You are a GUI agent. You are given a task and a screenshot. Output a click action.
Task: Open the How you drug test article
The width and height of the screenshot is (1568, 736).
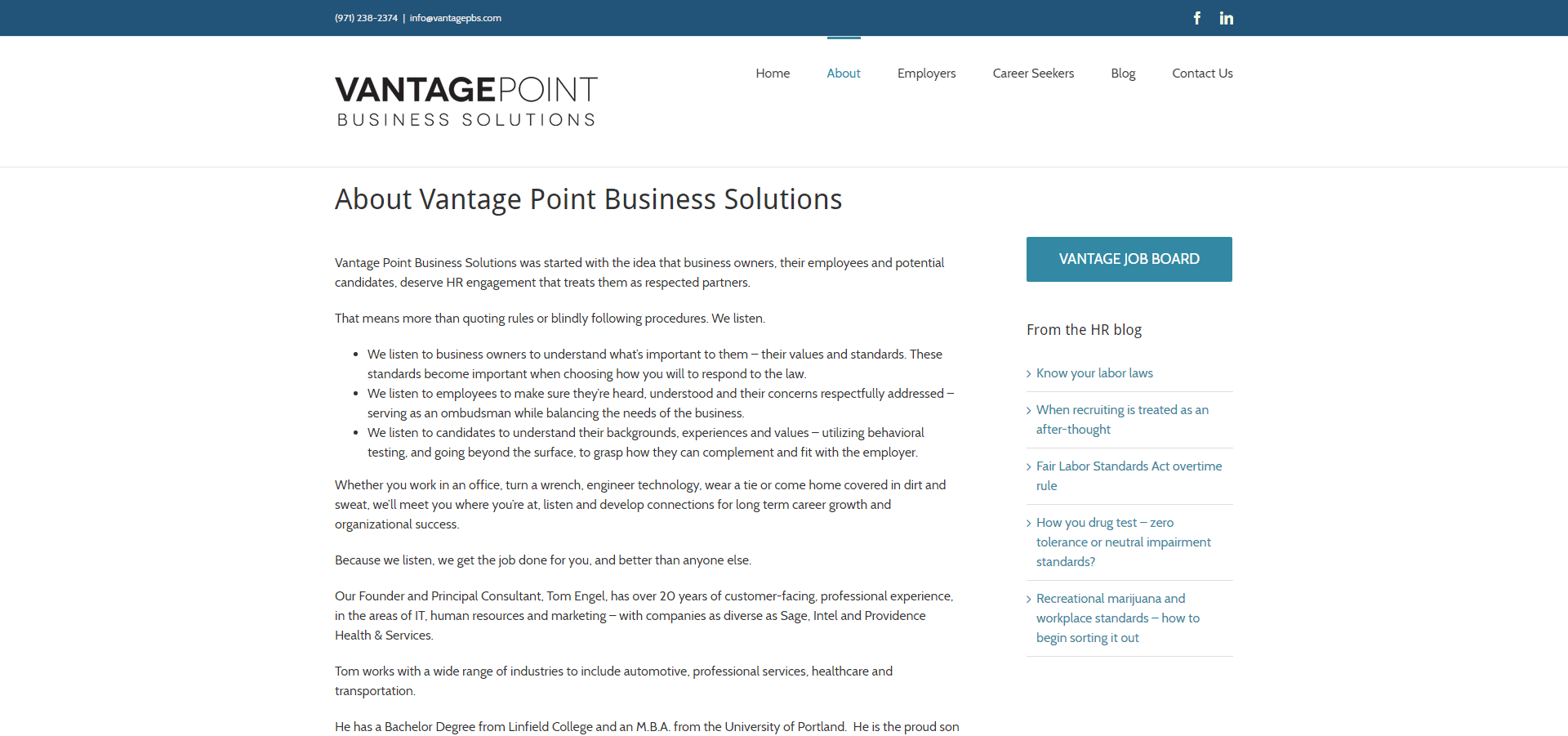pos(1123,542)
